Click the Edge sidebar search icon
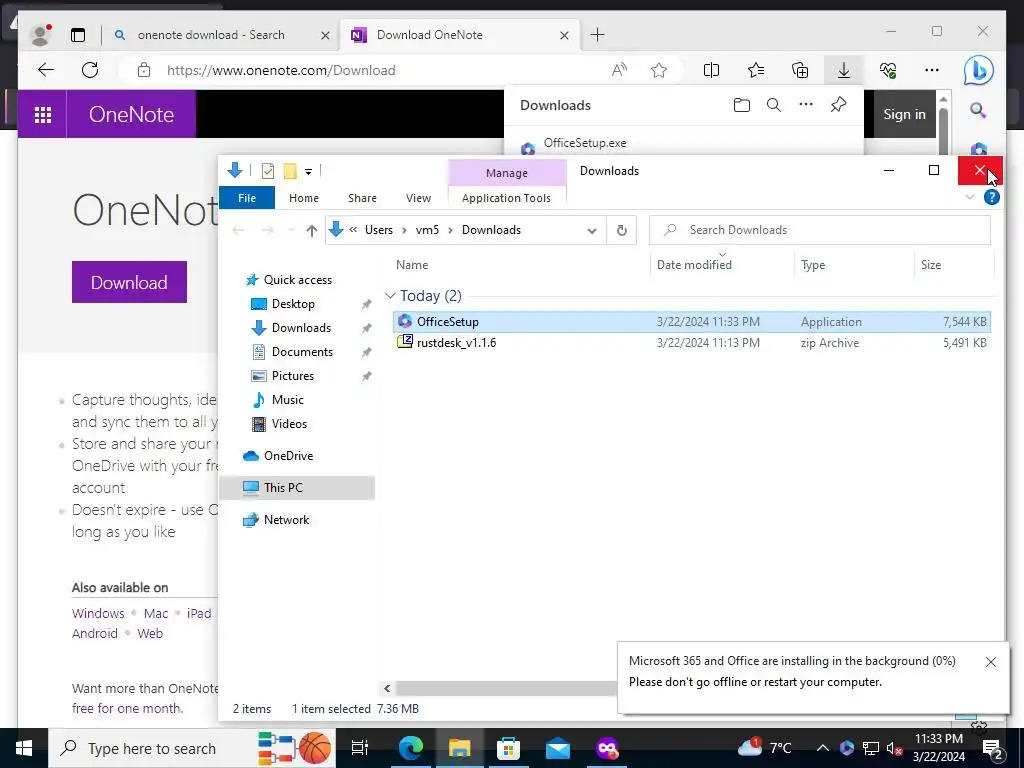Screen dimensions: 1024x768 coord(978,110)
